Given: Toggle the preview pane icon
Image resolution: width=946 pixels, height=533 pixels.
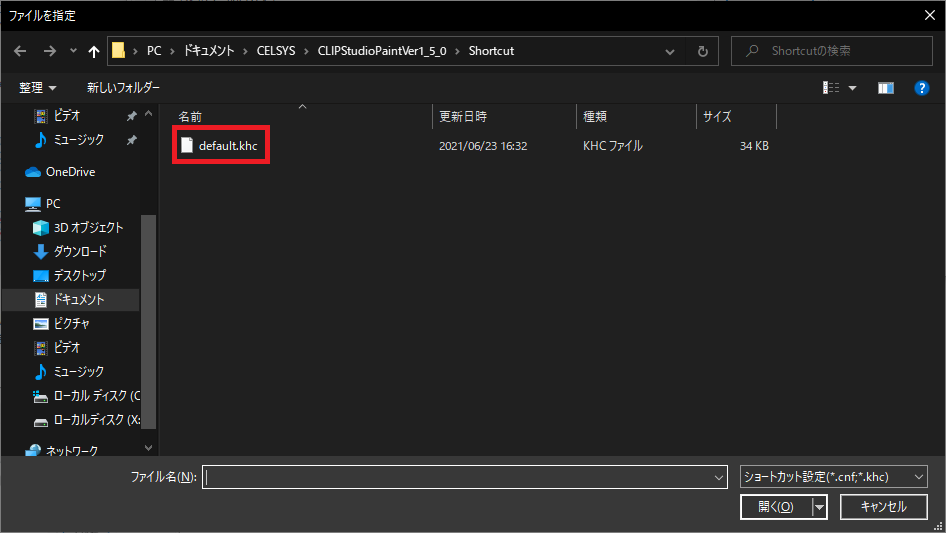Looking at the screenshot, I should [x=885, y=88].
